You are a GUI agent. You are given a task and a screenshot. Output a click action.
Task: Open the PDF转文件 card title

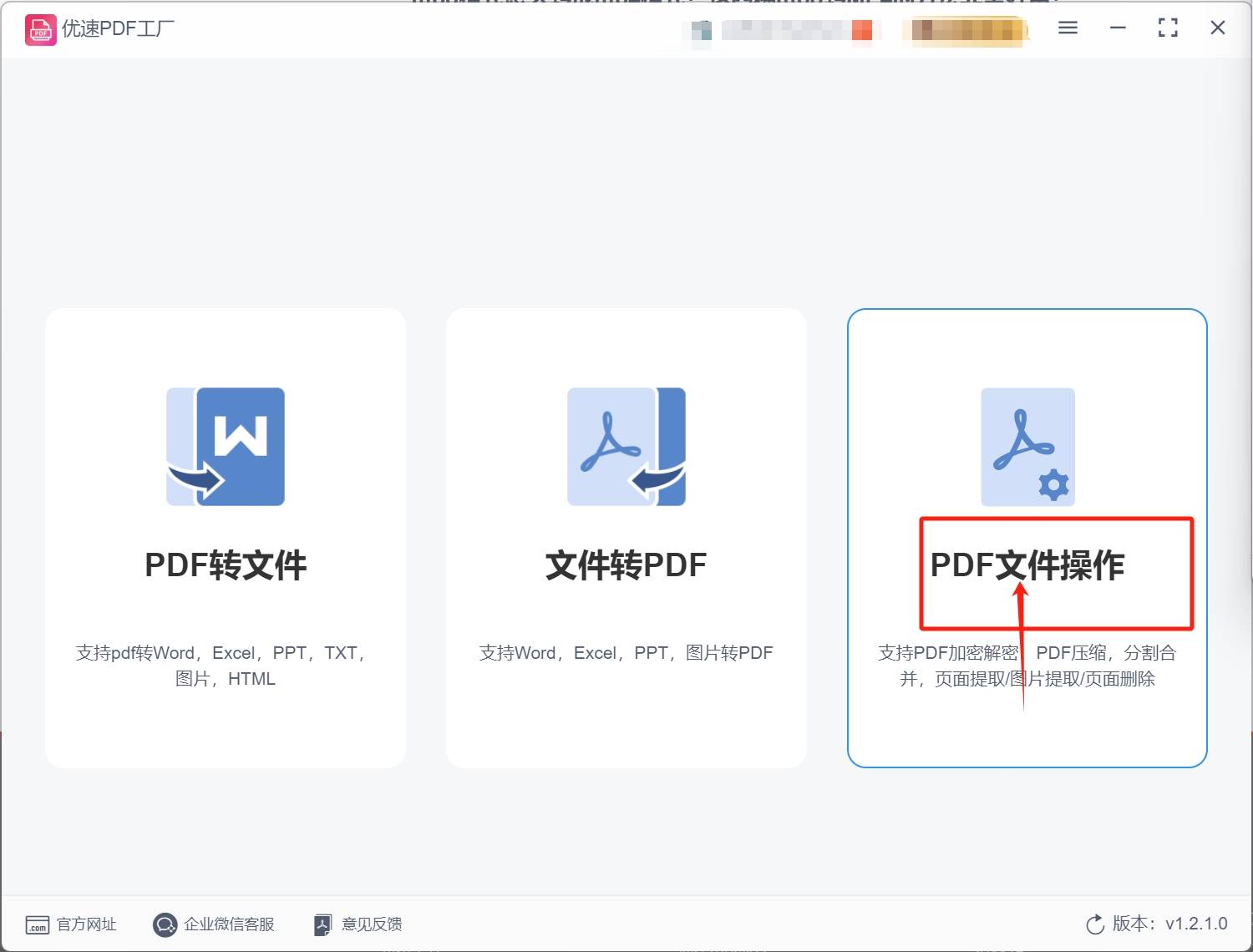pyautogui.click(x=226, y=565)
